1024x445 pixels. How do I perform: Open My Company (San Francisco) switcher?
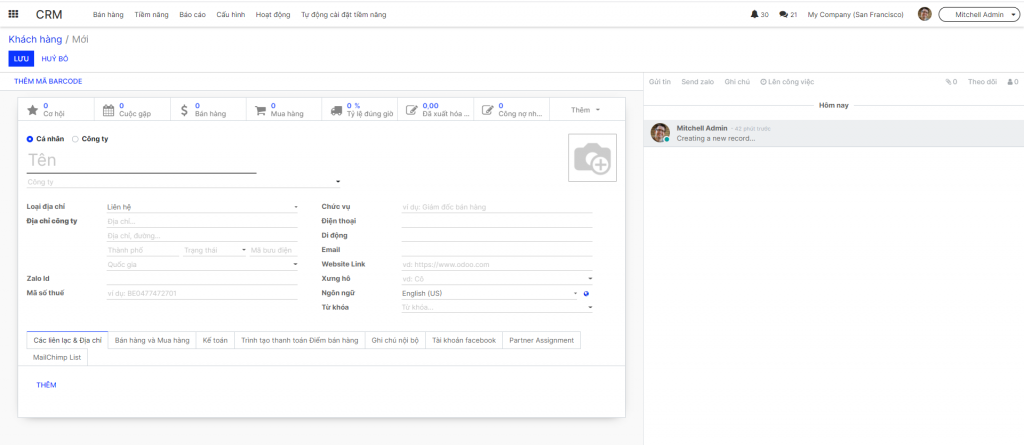coord(856,14)
